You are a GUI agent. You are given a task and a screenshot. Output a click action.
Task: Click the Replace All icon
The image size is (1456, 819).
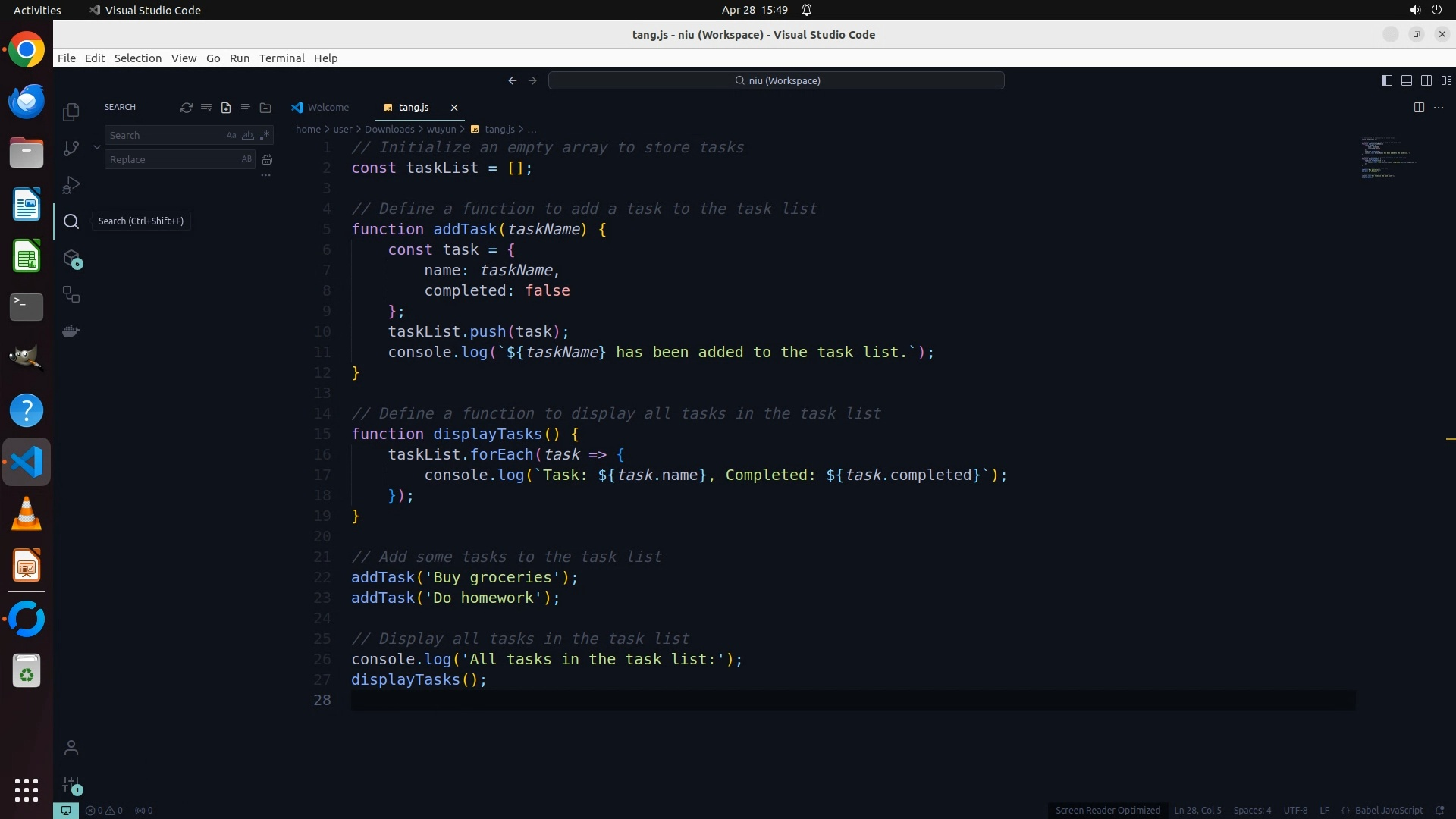coord(267,159)
